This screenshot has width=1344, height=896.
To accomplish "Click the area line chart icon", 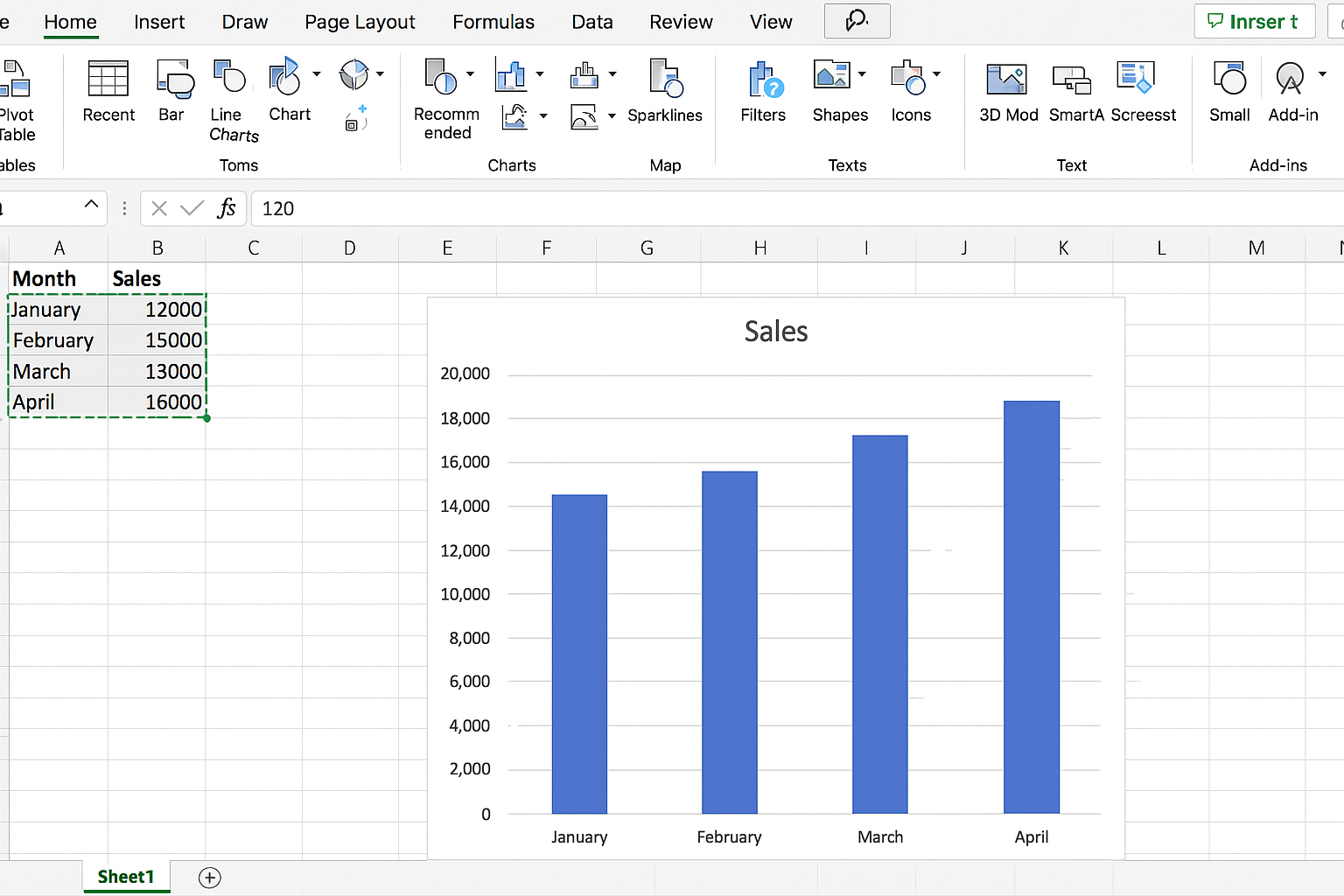I will [514, 116].
